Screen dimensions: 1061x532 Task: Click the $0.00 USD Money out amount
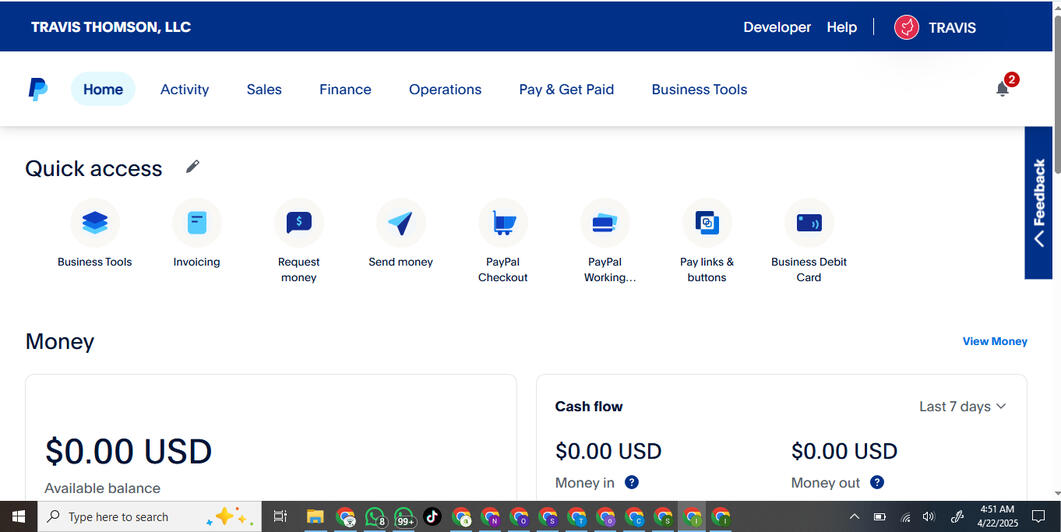pyautogui.click(x=844, y=451)
